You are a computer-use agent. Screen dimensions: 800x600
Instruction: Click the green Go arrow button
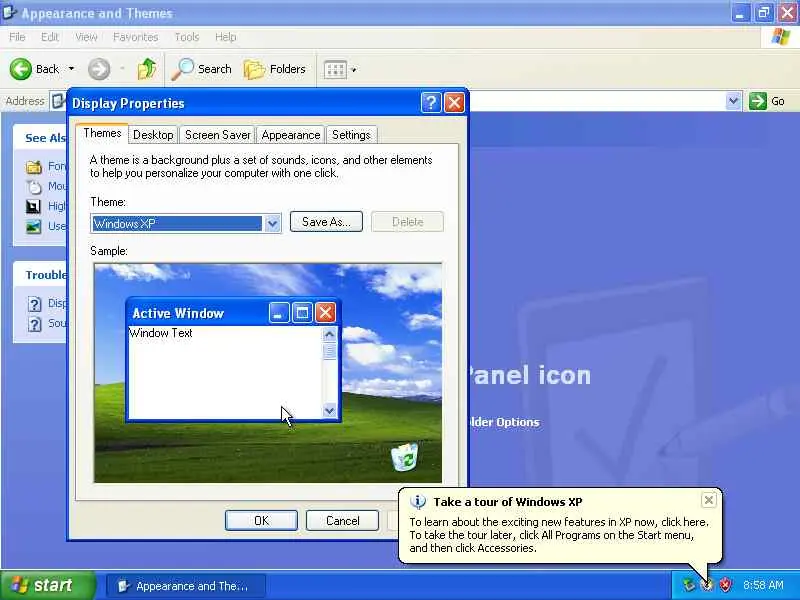pos(758,101)
